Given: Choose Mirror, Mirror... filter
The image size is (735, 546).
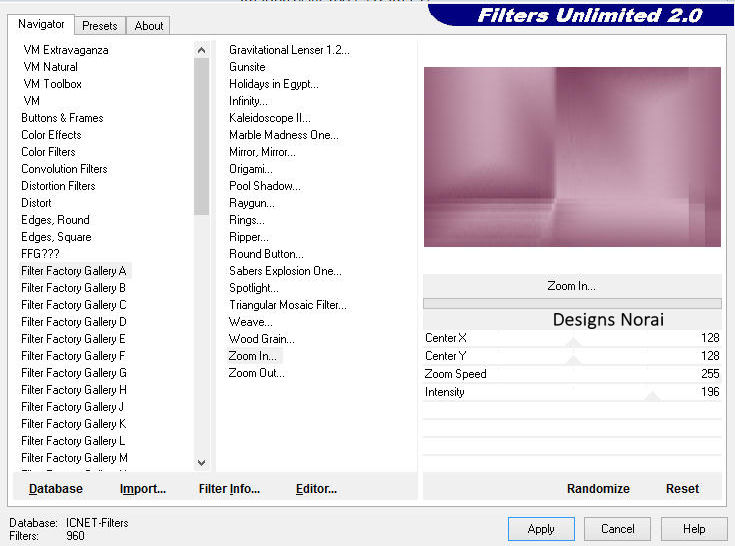Looking at the screenshot, I should coord(262,152).
